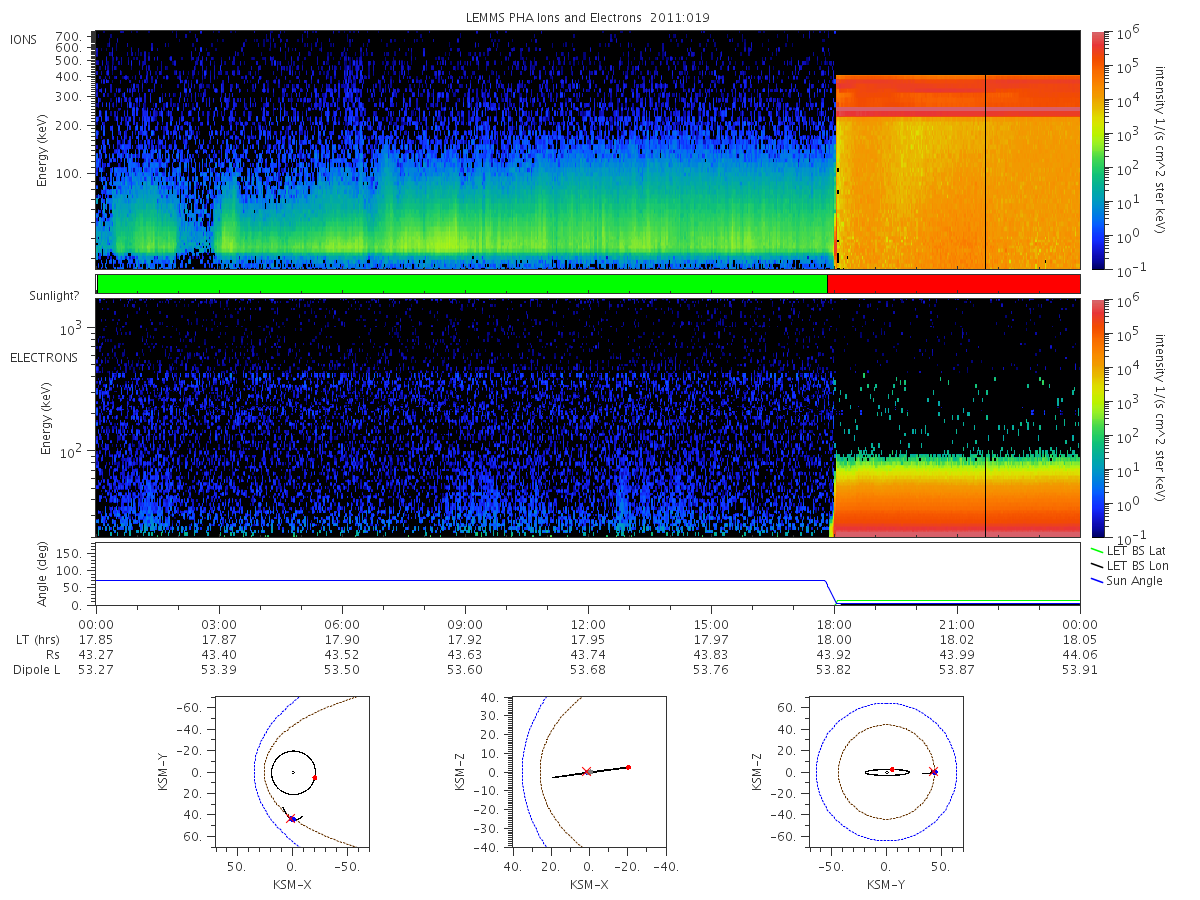Click the 06:00 time tick label
The height and width of the screenshot is (900, 1200).
pyautogui.click(x=342, y=623)
